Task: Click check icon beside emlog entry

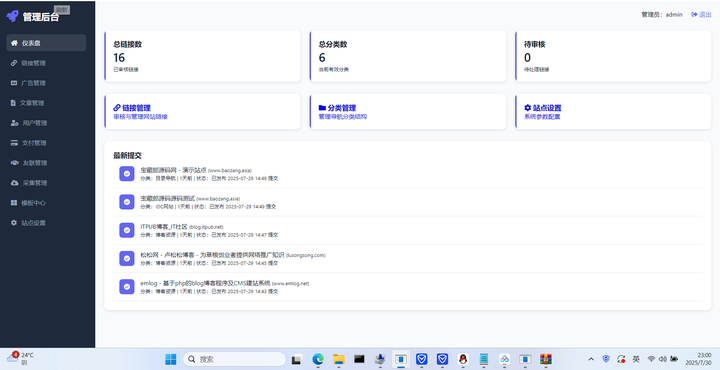Action: 127,287
